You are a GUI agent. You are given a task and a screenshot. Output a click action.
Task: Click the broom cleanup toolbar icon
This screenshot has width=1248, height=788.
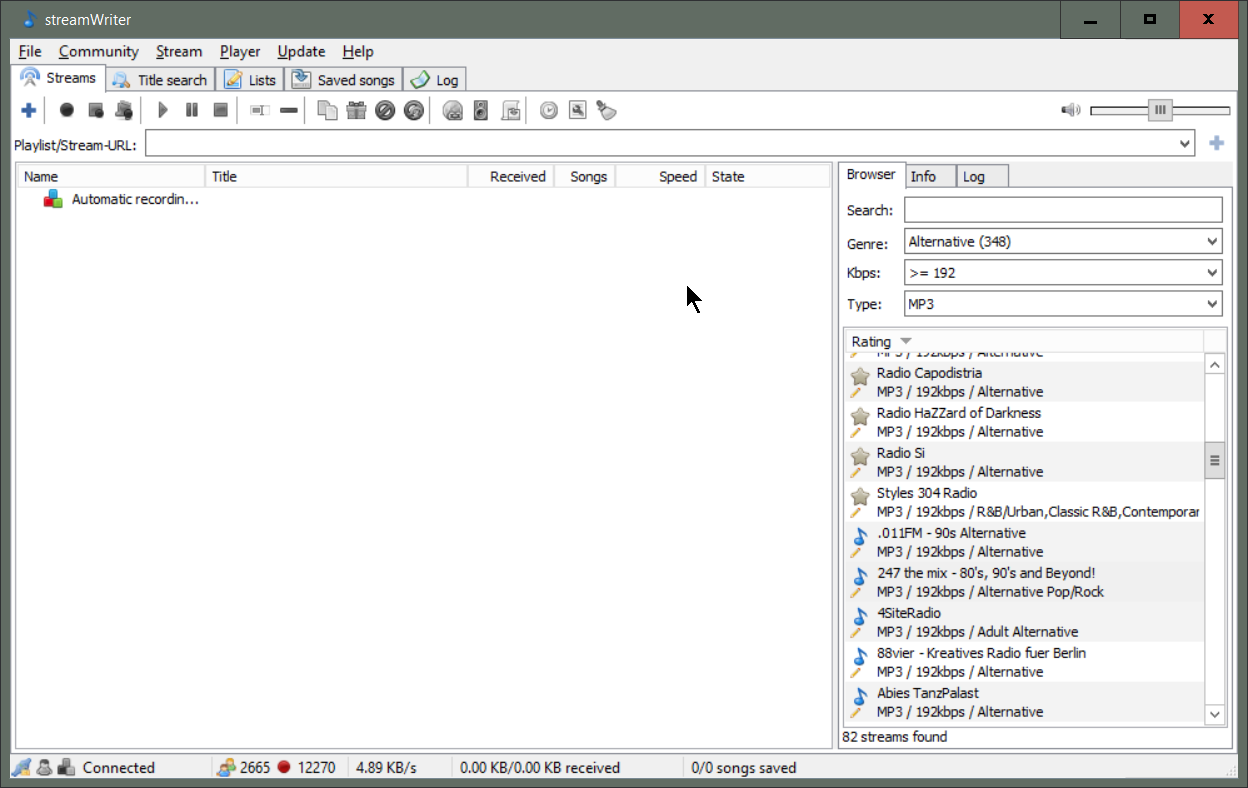click(x=606, y=110)
